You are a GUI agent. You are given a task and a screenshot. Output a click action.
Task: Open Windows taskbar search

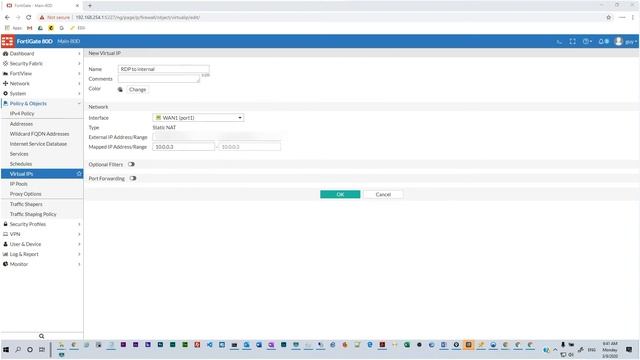[18, 350]
